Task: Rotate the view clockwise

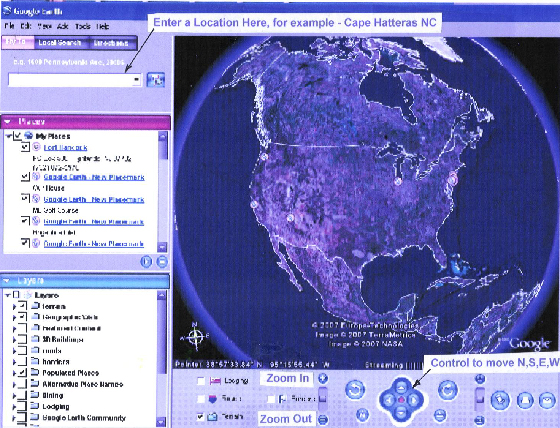Action: 448,390
